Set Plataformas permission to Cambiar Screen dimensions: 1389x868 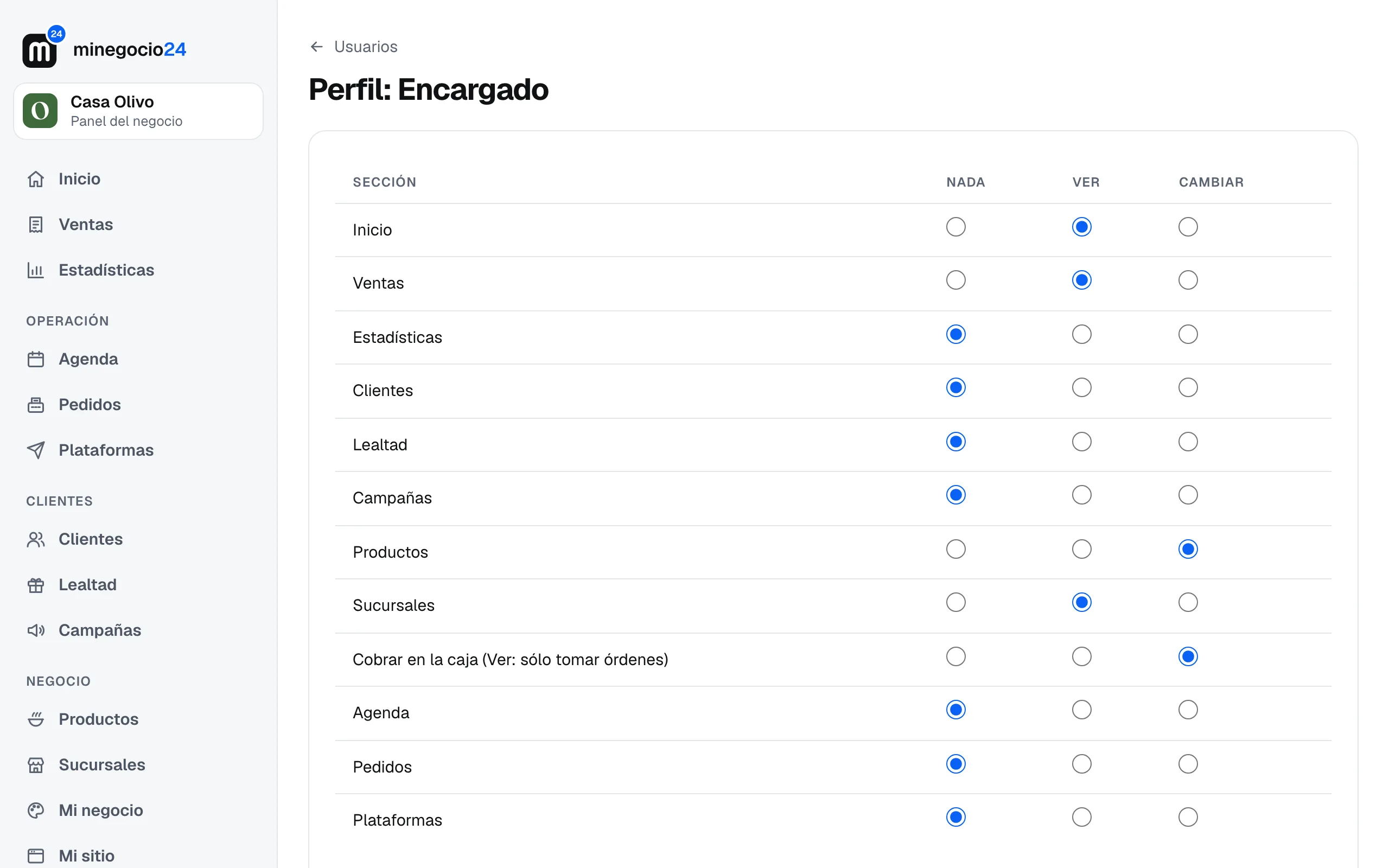pos(1188,818)
